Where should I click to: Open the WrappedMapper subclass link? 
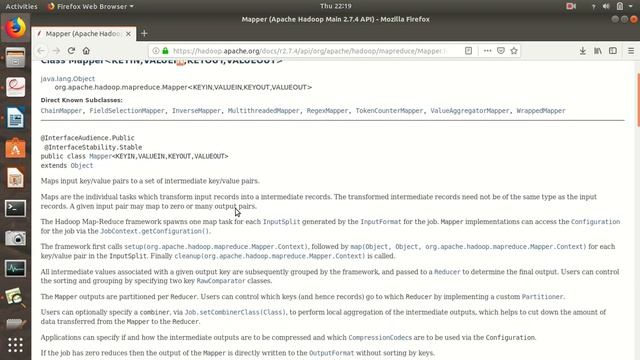pyautogui.click(x=541, y=111)
